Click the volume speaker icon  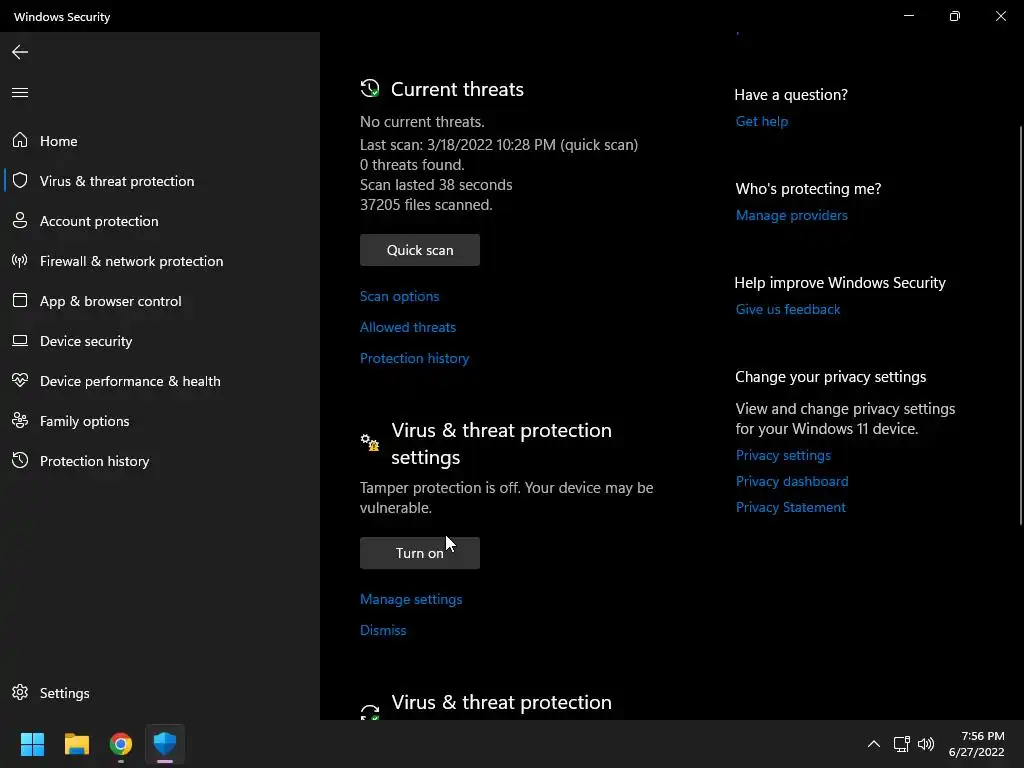[x=926, y=744]
